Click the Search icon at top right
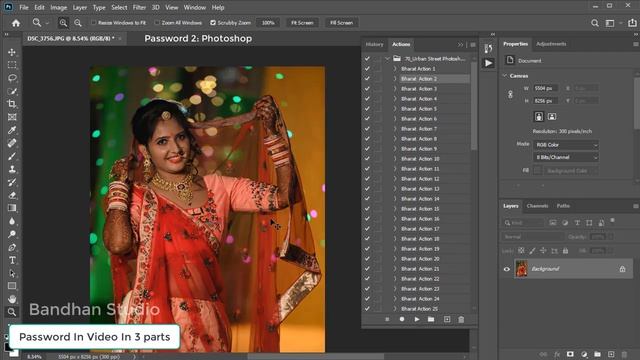Viewport: 640px width, 360px height. pos(595,23)
